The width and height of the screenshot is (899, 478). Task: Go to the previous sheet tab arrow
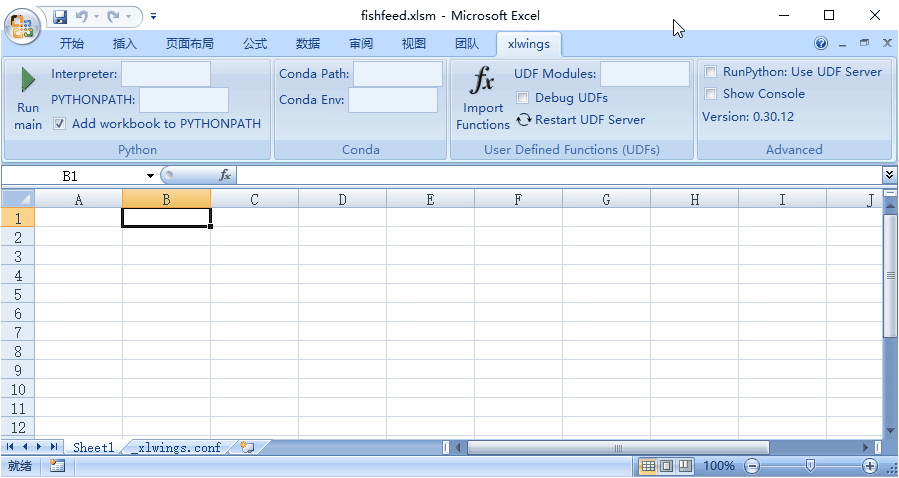[x=25, y=446]
